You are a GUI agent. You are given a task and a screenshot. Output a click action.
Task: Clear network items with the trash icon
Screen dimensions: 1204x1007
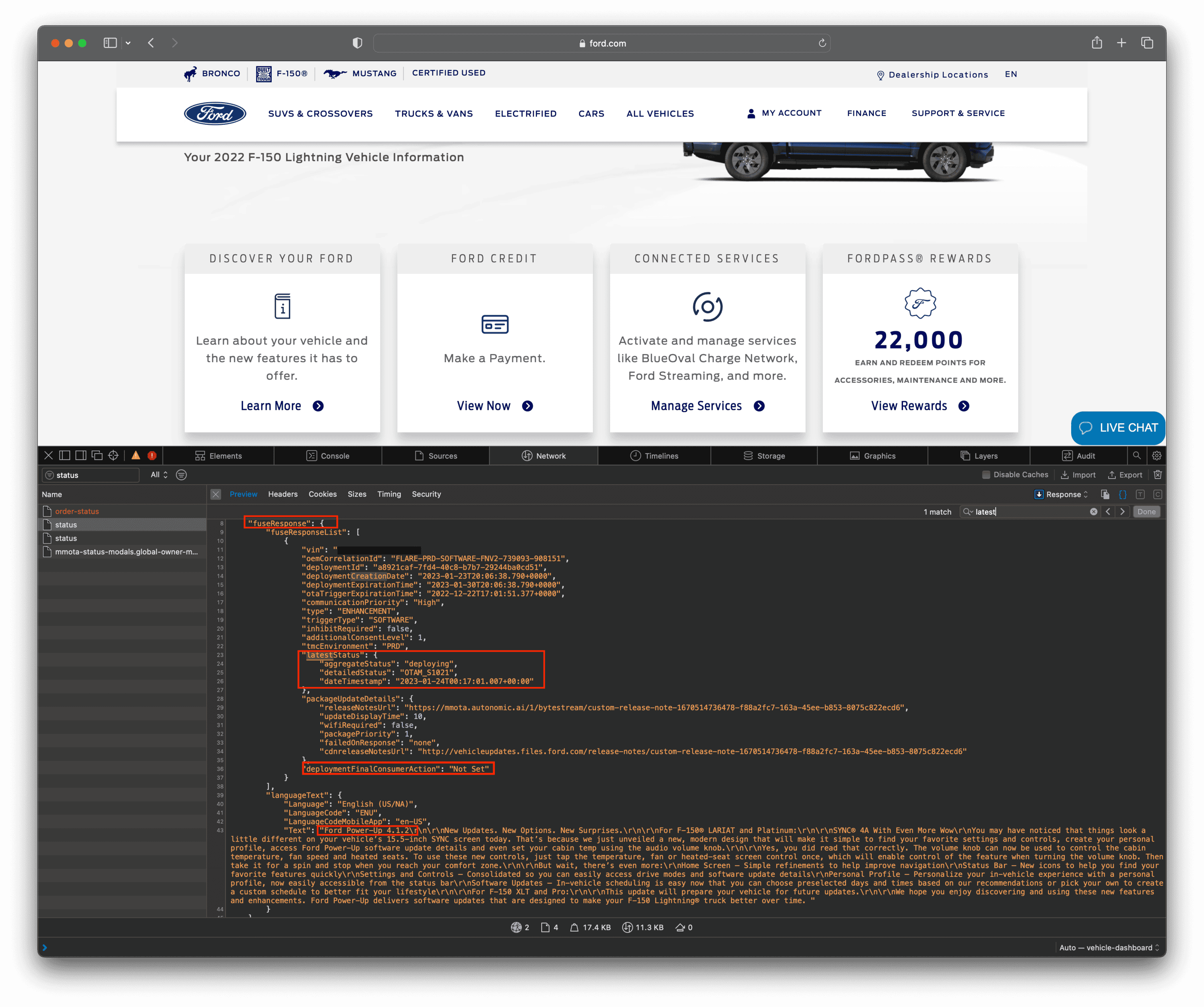click(1157, 475)
